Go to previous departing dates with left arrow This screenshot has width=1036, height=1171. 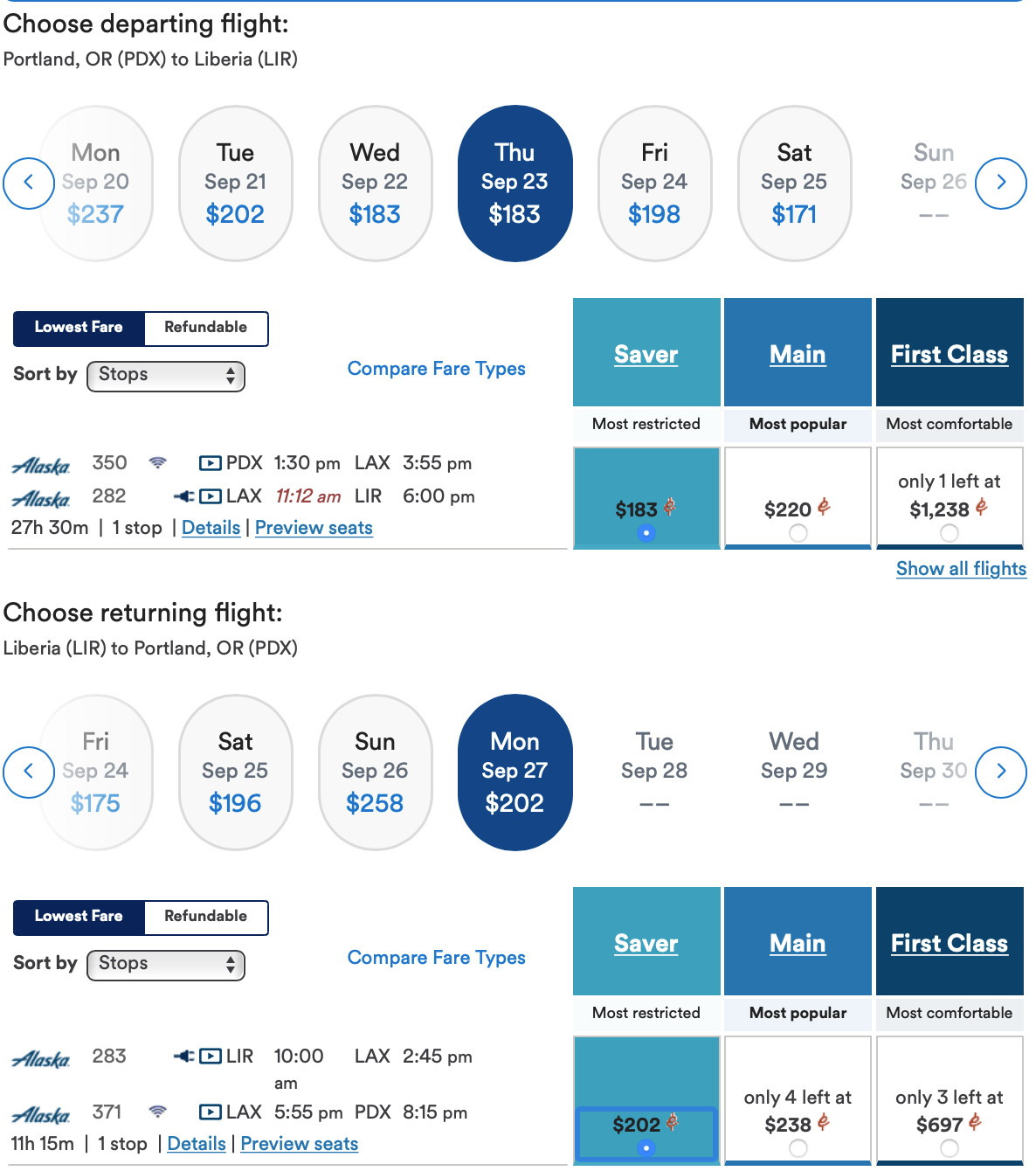29,183
